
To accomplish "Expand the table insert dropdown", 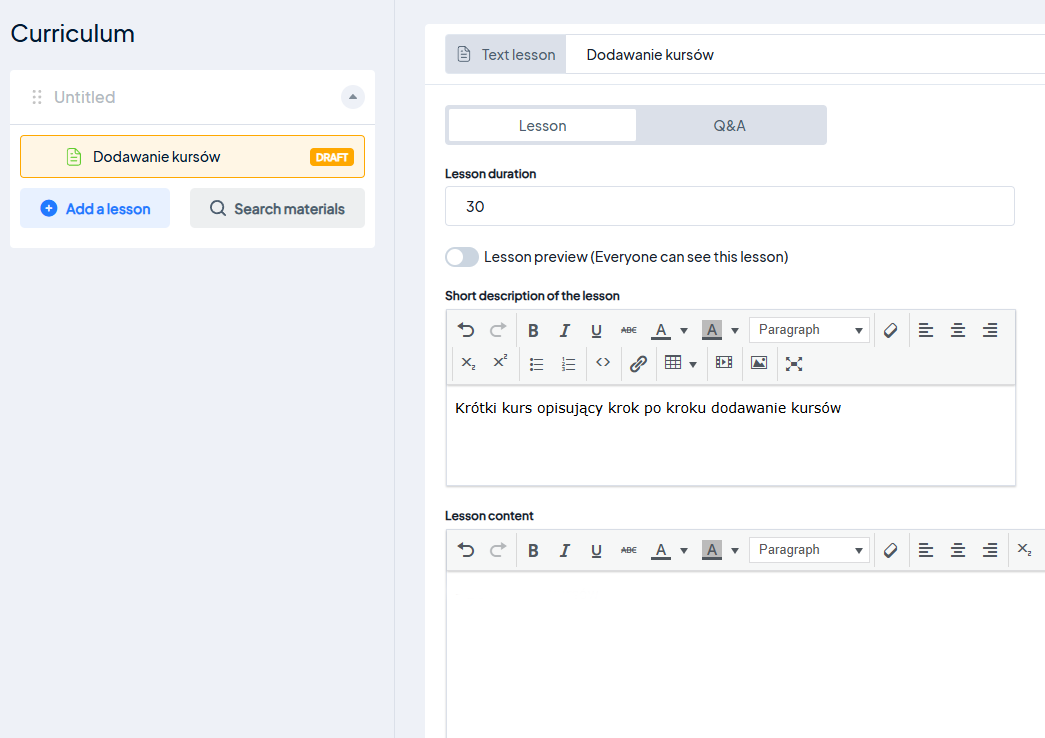I will point(693,364).
